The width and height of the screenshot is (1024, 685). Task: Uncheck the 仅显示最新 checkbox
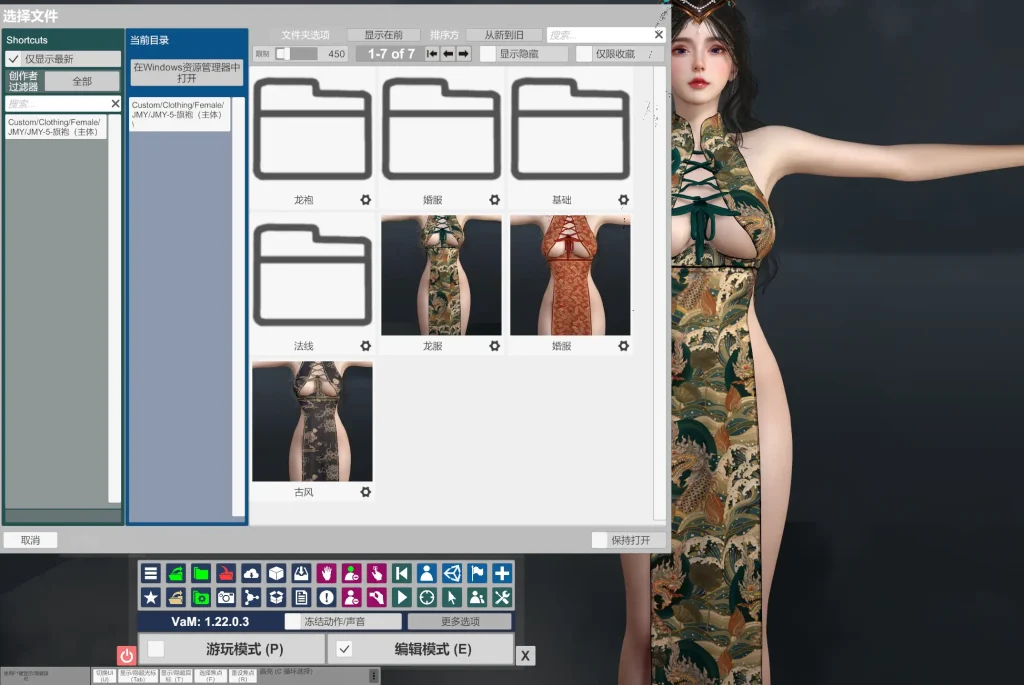tap(14, 59)
